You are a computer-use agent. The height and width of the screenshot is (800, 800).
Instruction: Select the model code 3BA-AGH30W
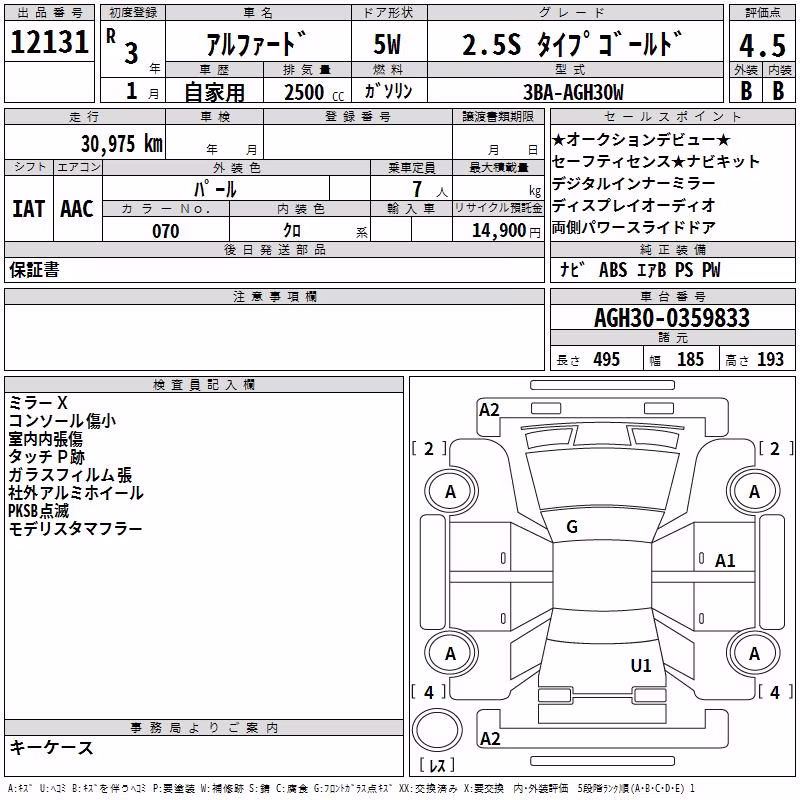coord(573,92)
